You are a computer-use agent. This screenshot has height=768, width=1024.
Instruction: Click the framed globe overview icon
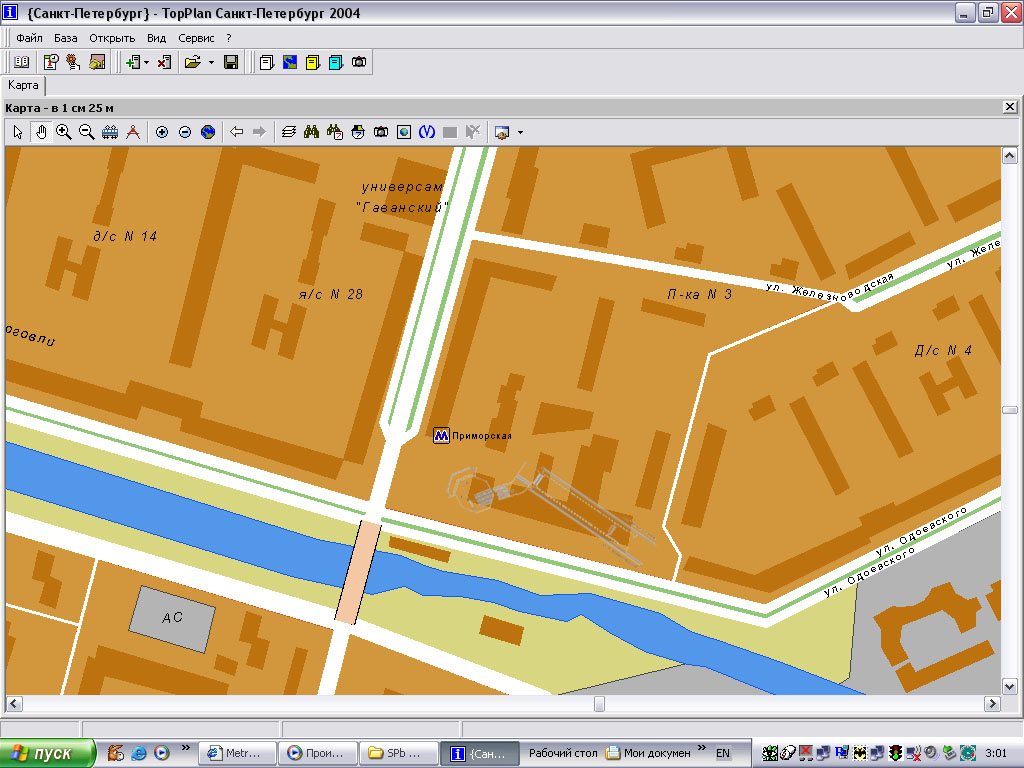pyautogui.click(x=404, y=132)
